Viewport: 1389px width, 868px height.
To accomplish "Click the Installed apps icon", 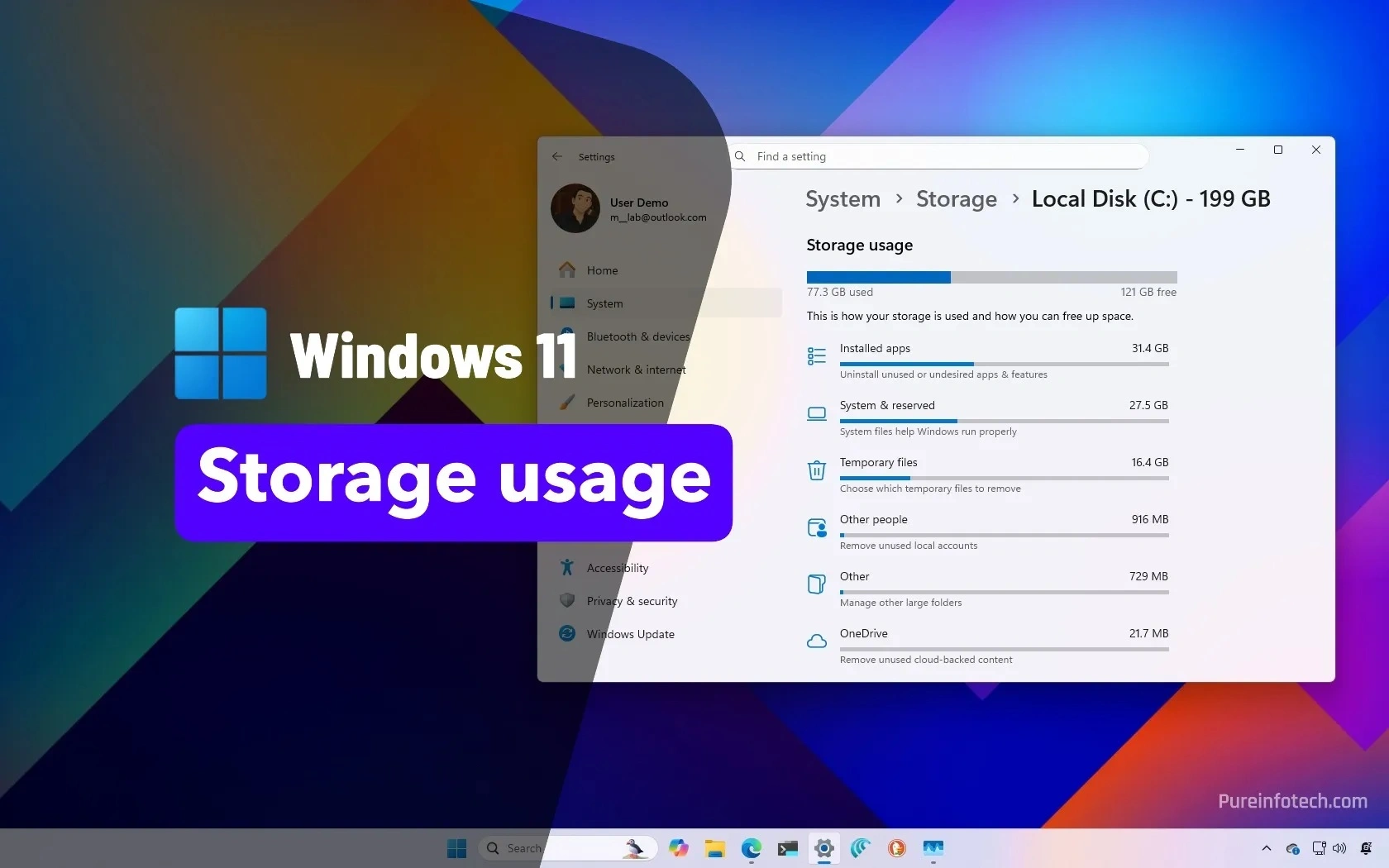I will (816, 355).
